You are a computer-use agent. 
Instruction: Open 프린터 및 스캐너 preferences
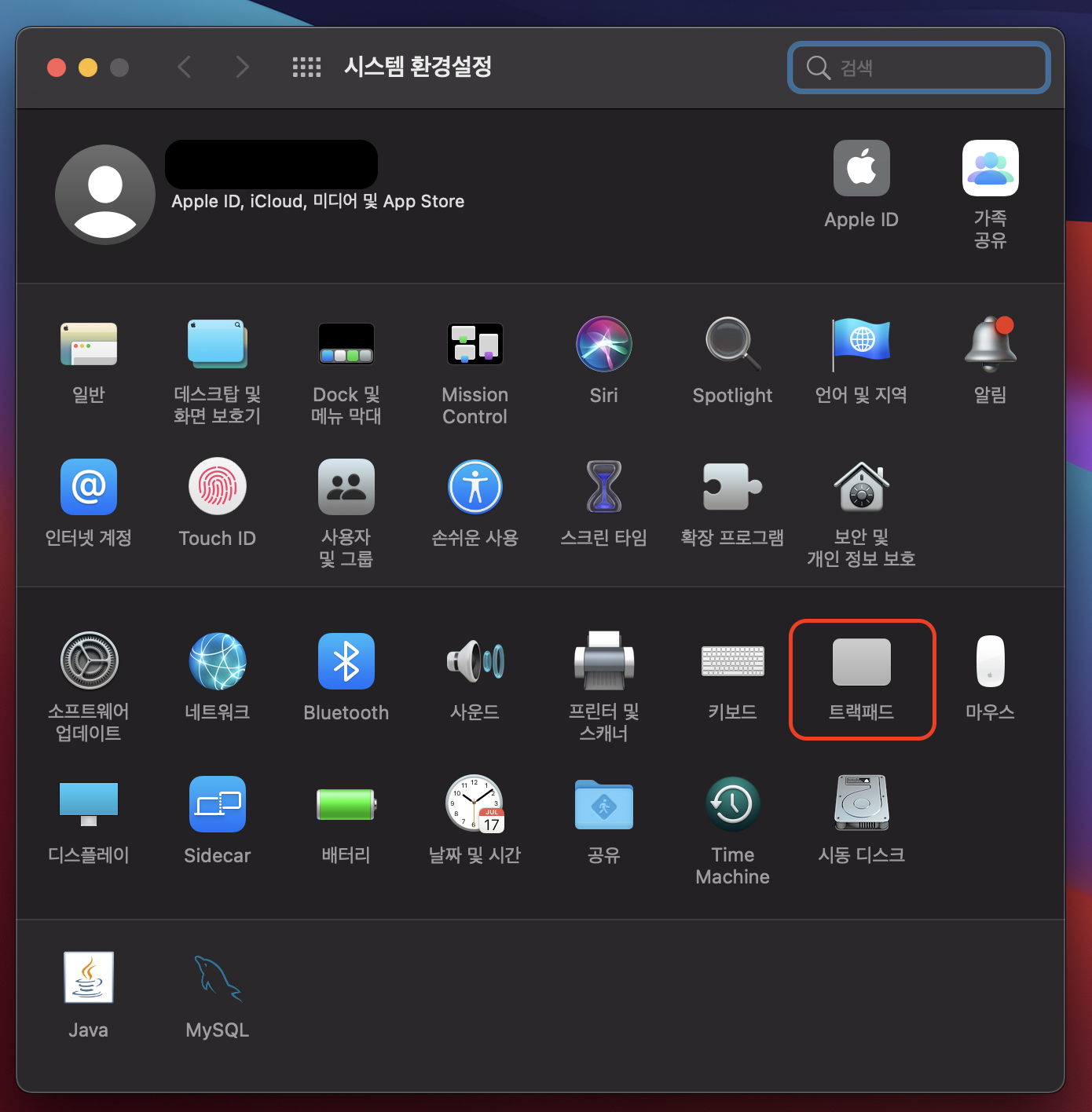tap(604, 661)
